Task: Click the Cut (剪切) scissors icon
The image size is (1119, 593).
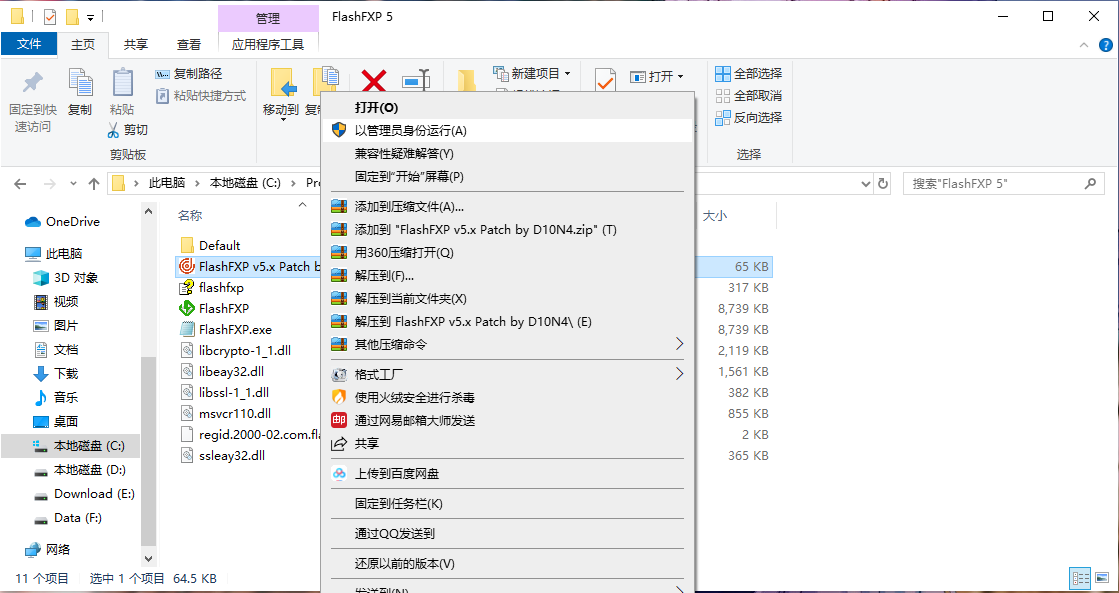Action: click(x=113, y=130)
